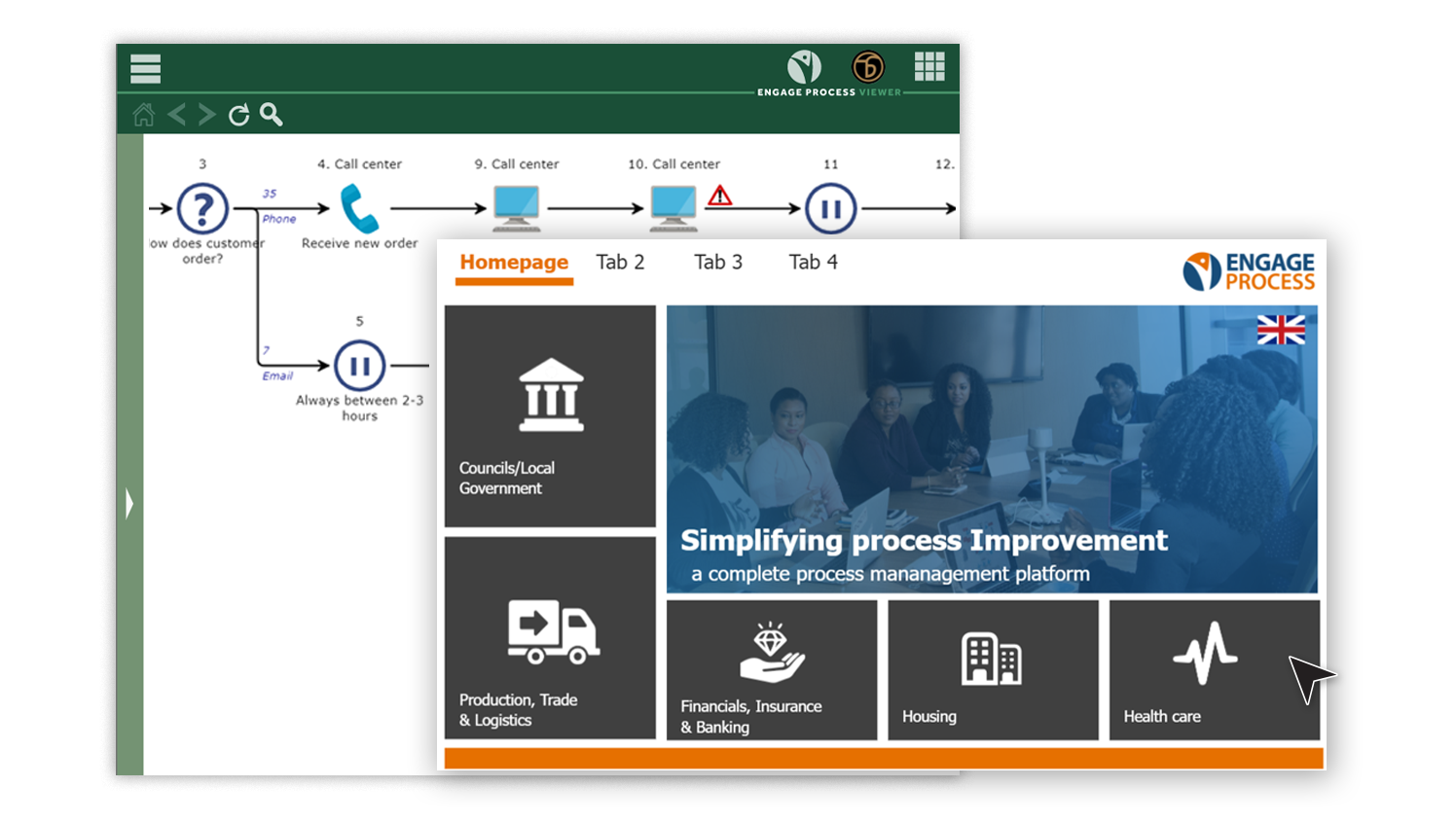Image resolution: width=1456 pixels, height=823 pixels.
Task: Click the UK flag to change language
Action: click(x=1283, y=332)
